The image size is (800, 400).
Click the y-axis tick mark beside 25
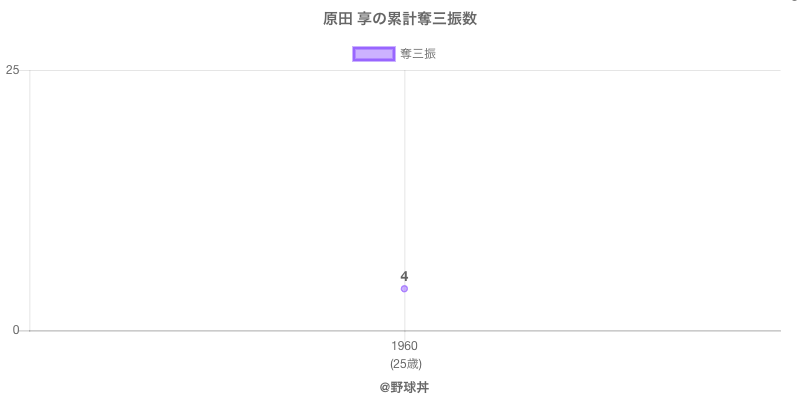(x=25, y=70)
